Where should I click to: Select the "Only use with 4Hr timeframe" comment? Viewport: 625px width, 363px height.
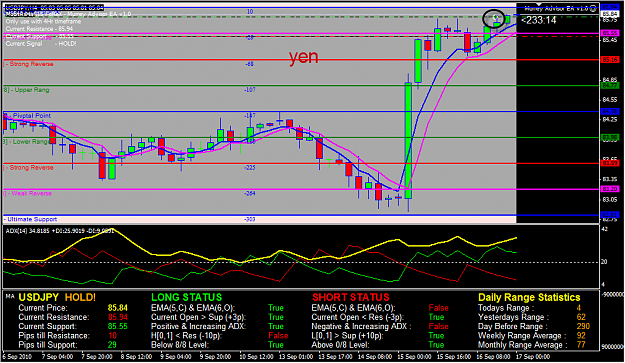(43, 22)
